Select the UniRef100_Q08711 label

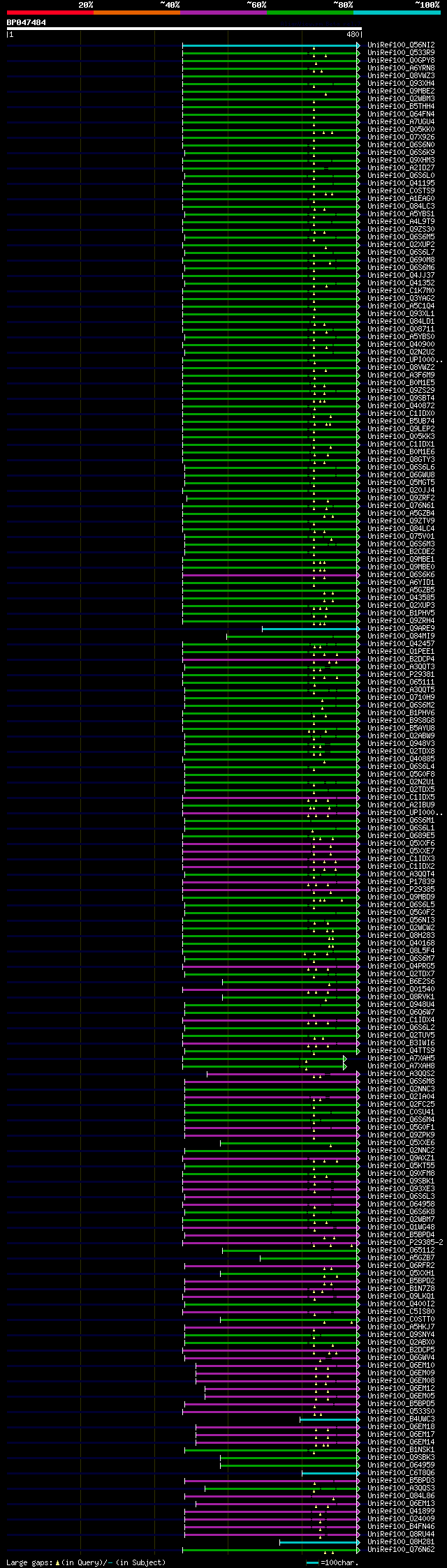click(401, 329)
